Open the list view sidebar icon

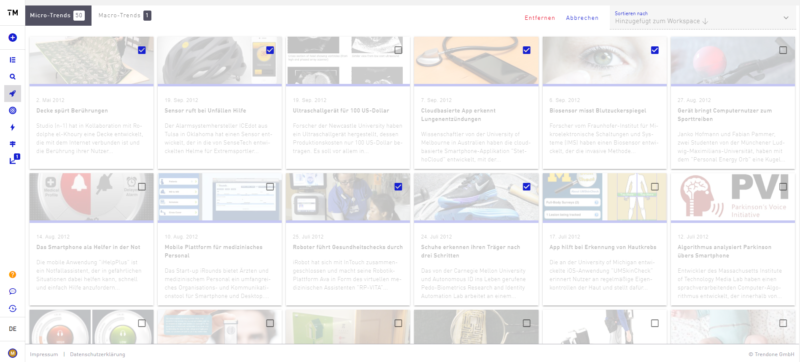[13, 60]
